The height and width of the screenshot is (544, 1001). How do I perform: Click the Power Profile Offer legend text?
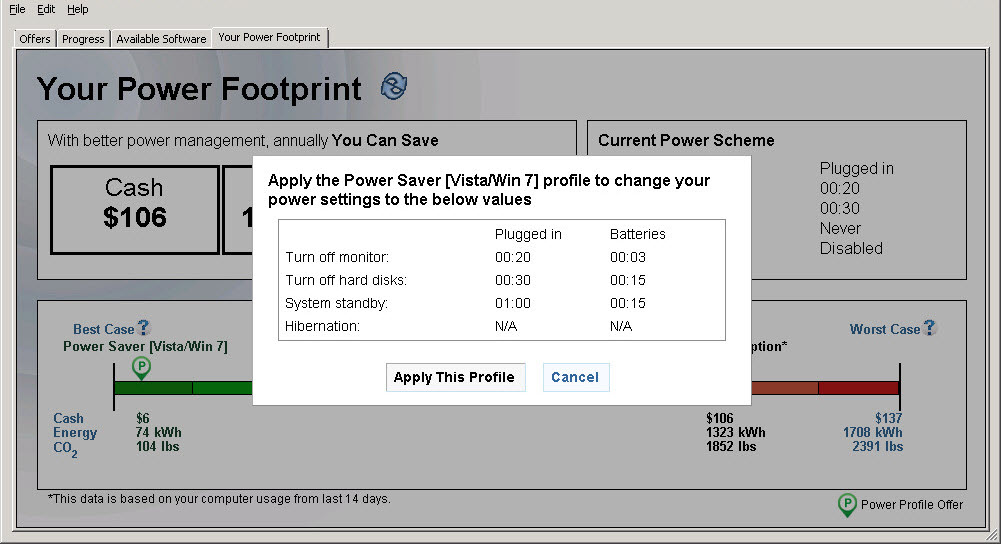point(912,505)
